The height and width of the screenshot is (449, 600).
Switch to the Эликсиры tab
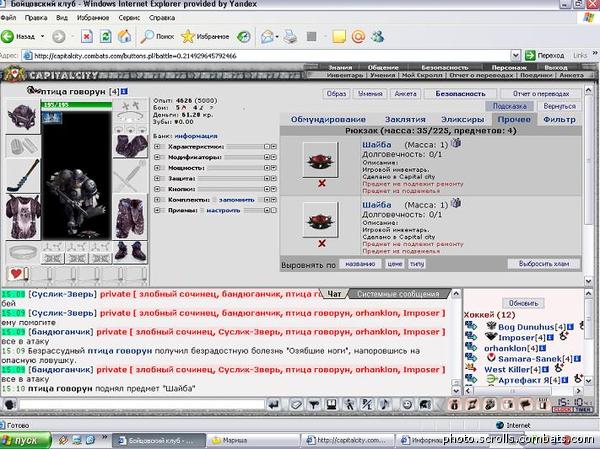click(462, 119)
